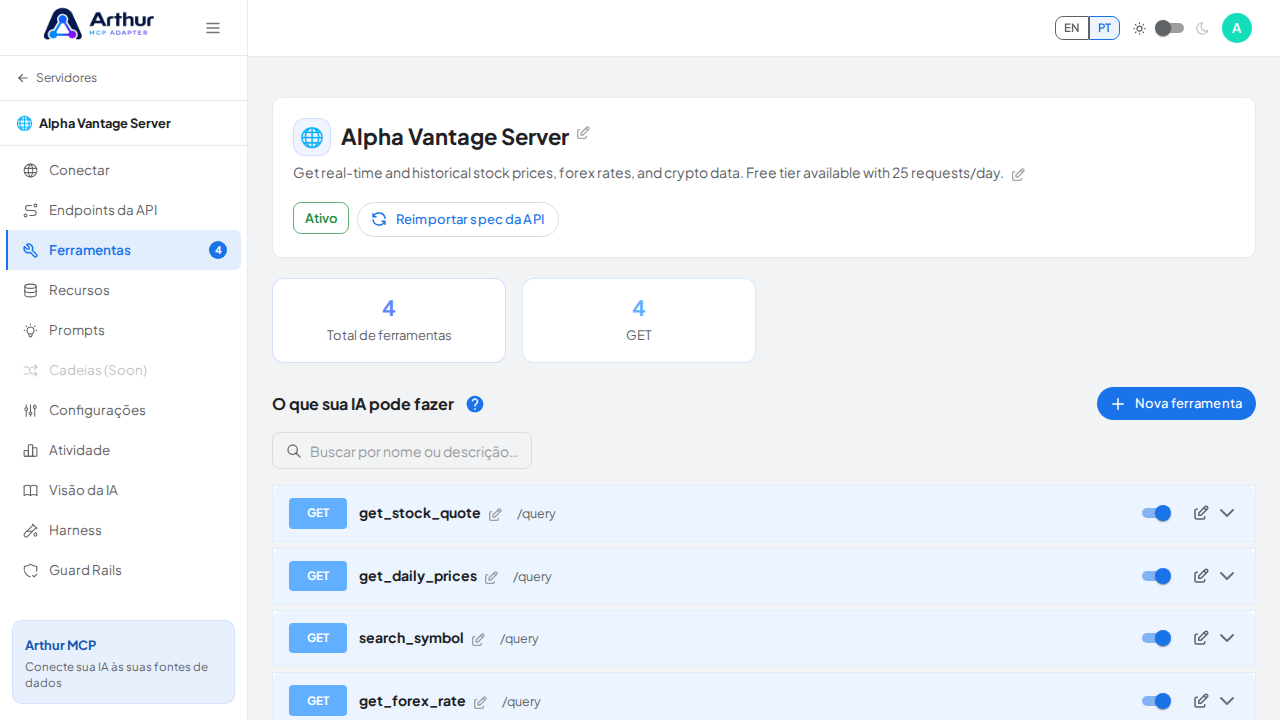Open Recursos in sidebar

coord(123,290)
